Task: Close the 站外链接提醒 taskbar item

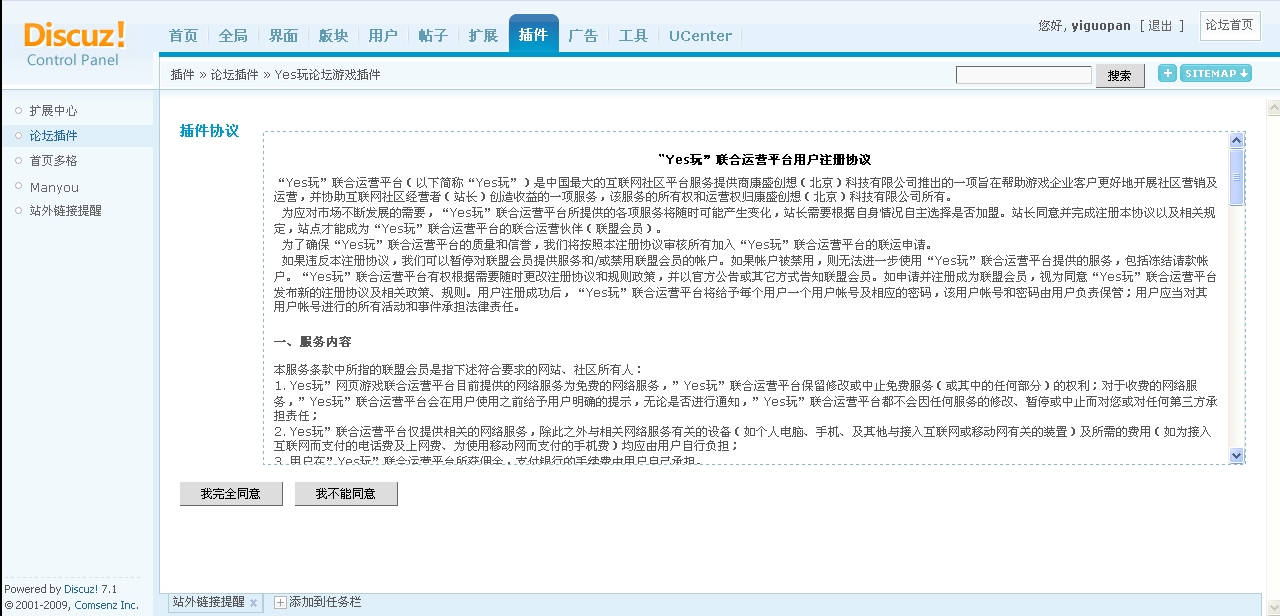Action: tap(253, 603)
